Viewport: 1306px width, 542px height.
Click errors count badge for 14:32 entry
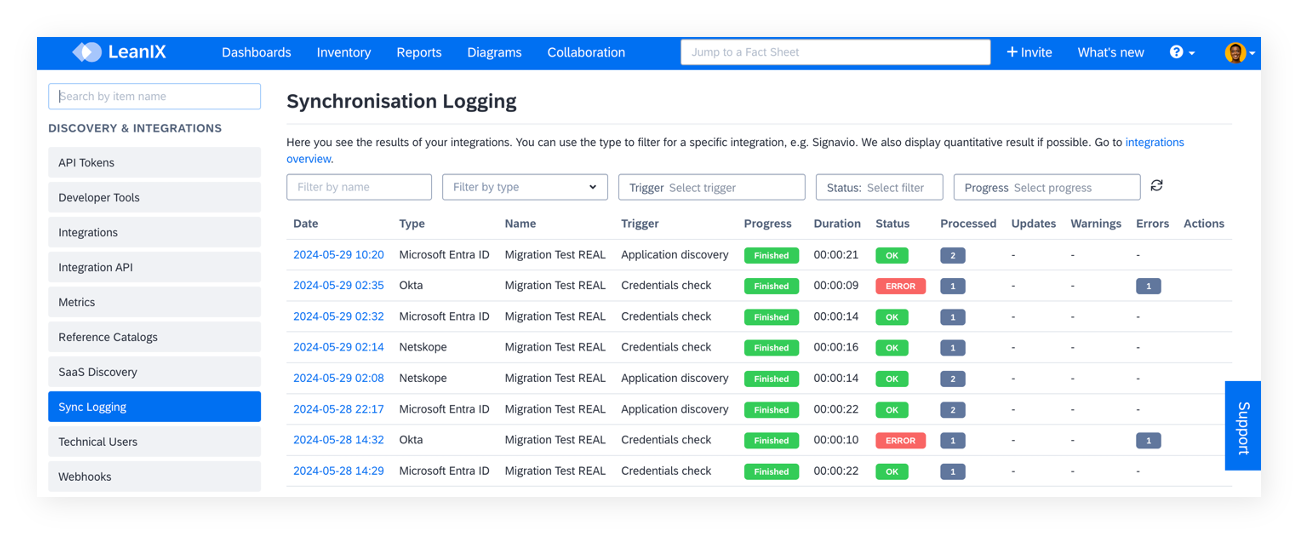1148,440
